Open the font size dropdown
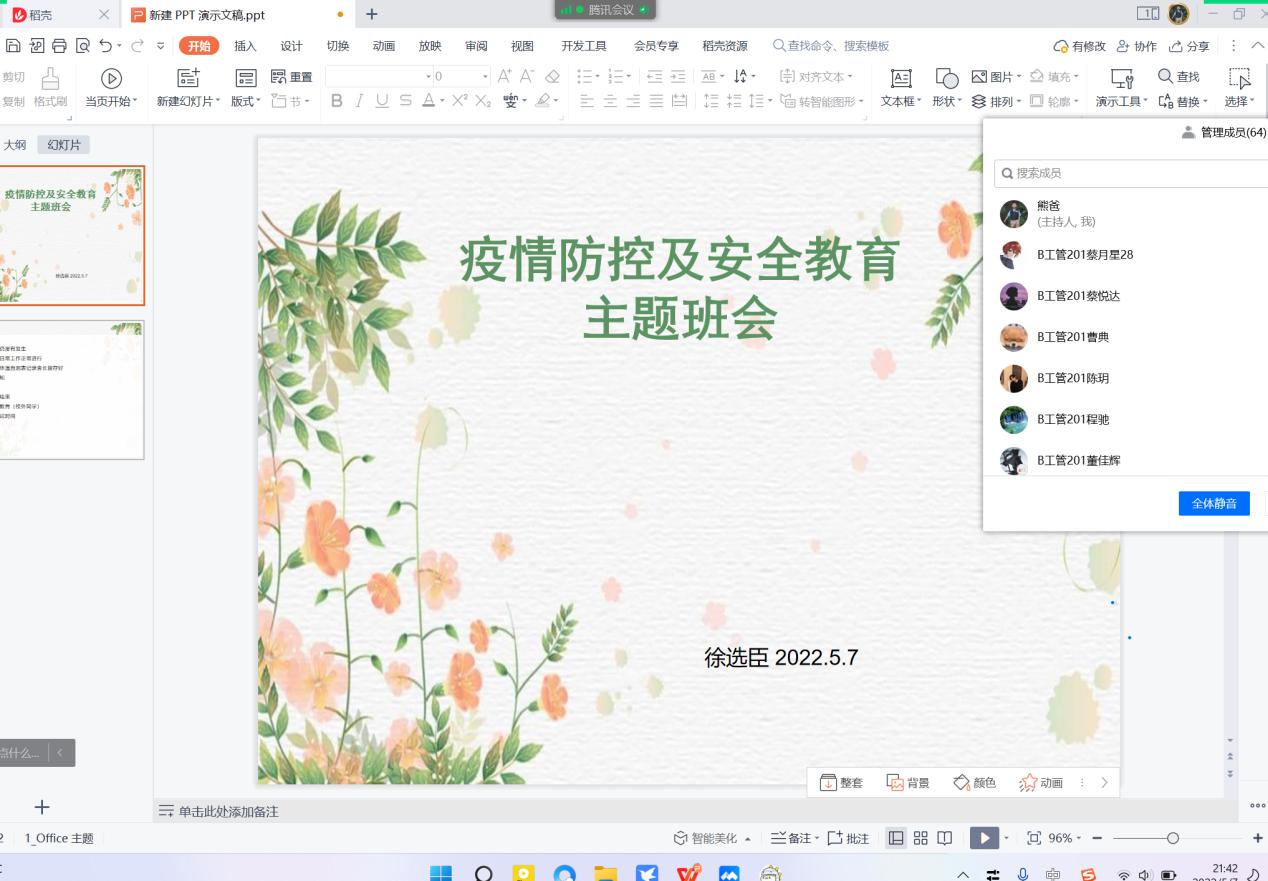Viewport: 1268px width, 881px height. [x=486, y=77]
